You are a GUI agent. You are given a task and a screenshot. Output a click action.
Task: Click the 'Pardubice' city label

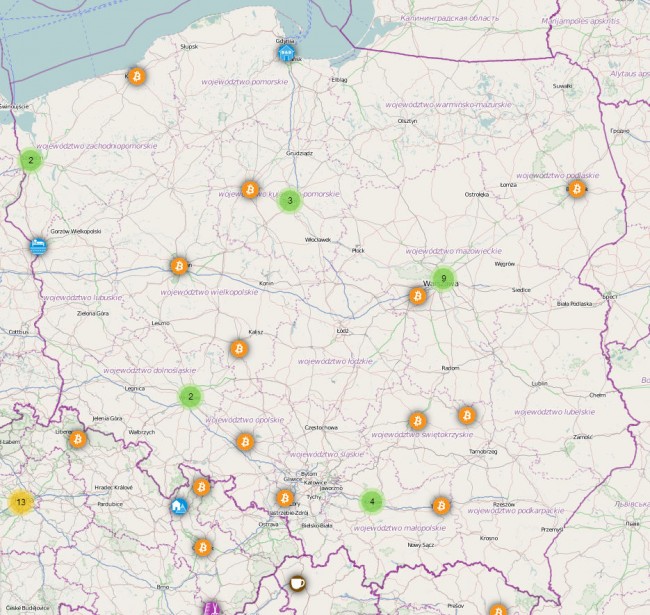click(x=110, y=504)
